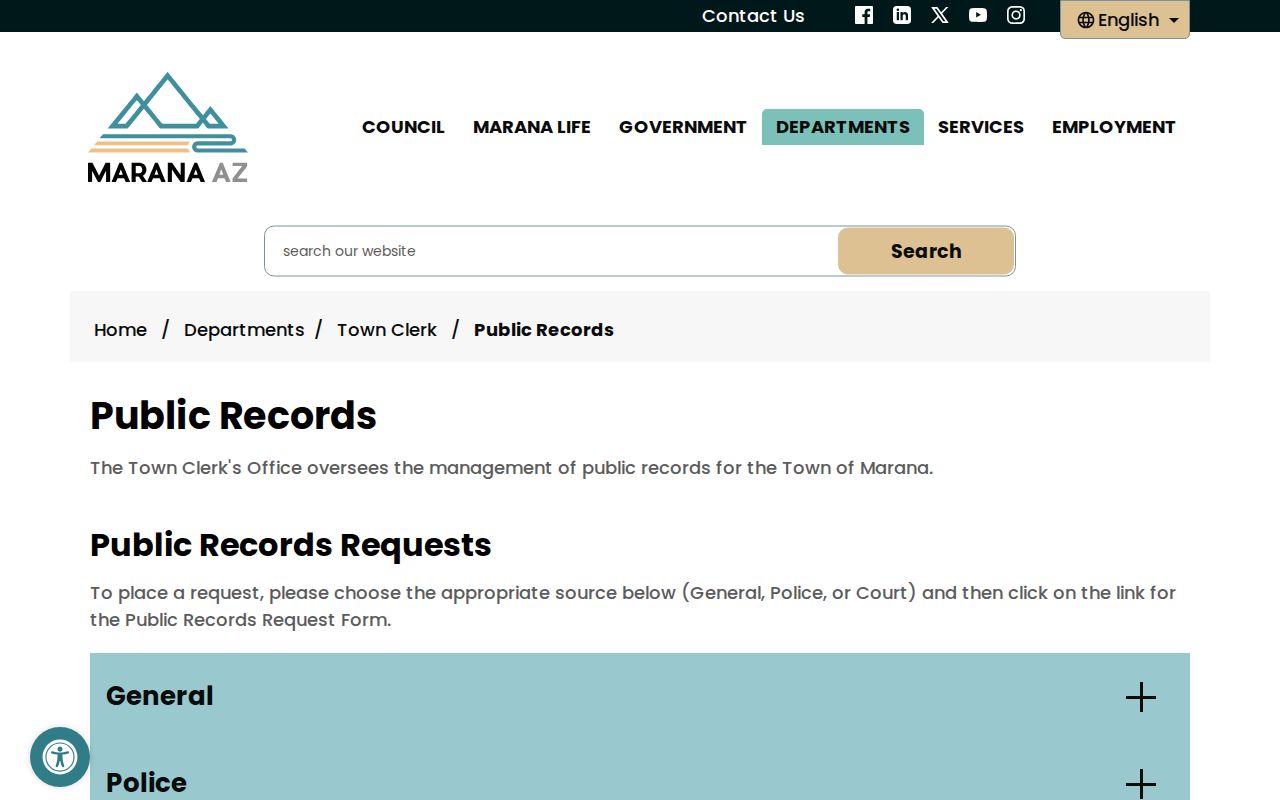Screen dimensions: 1280x800
Task: Open the Government menu
Action: (x=683, y=127)
